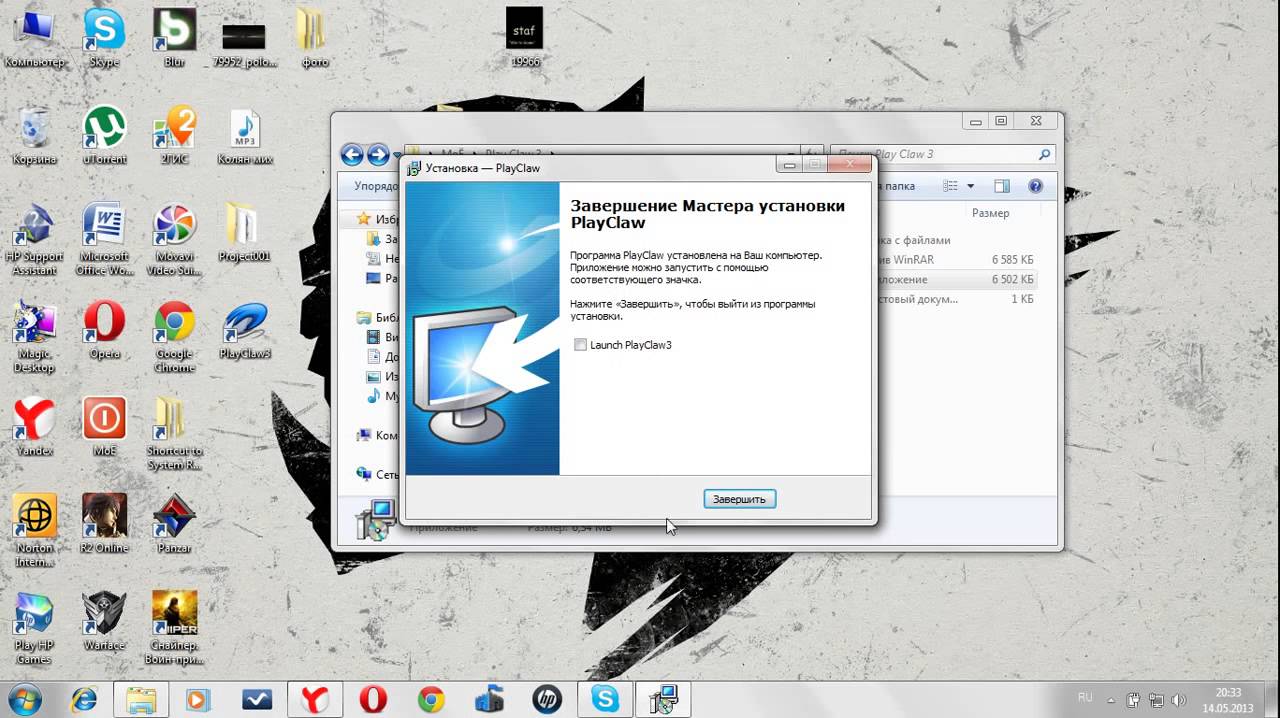Launch Microsoft Office Word desktop shortcut
Screen dimensions: 1280x718
point(104,240)
